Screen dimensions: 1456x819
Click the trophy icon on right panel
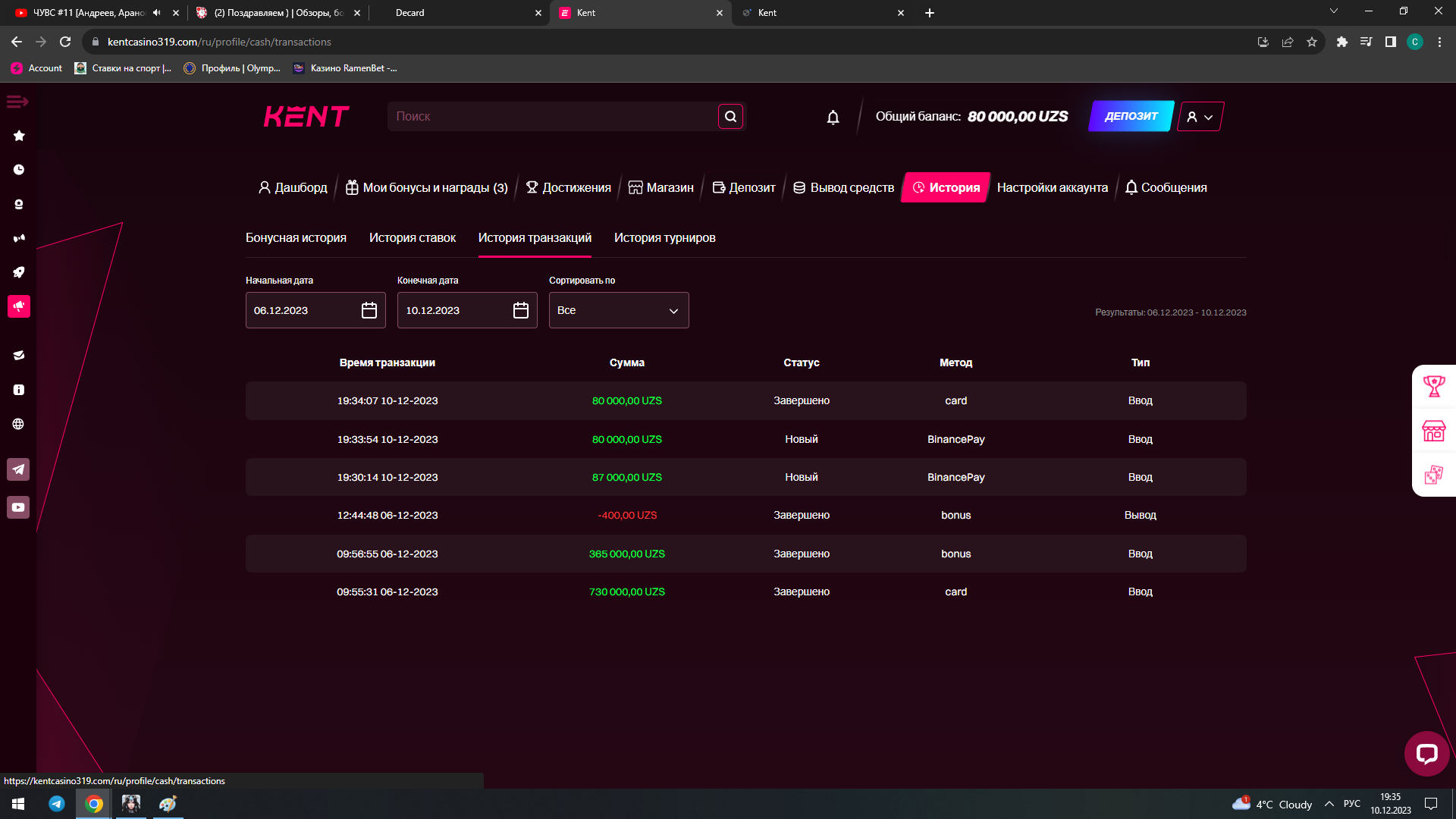1433,387
